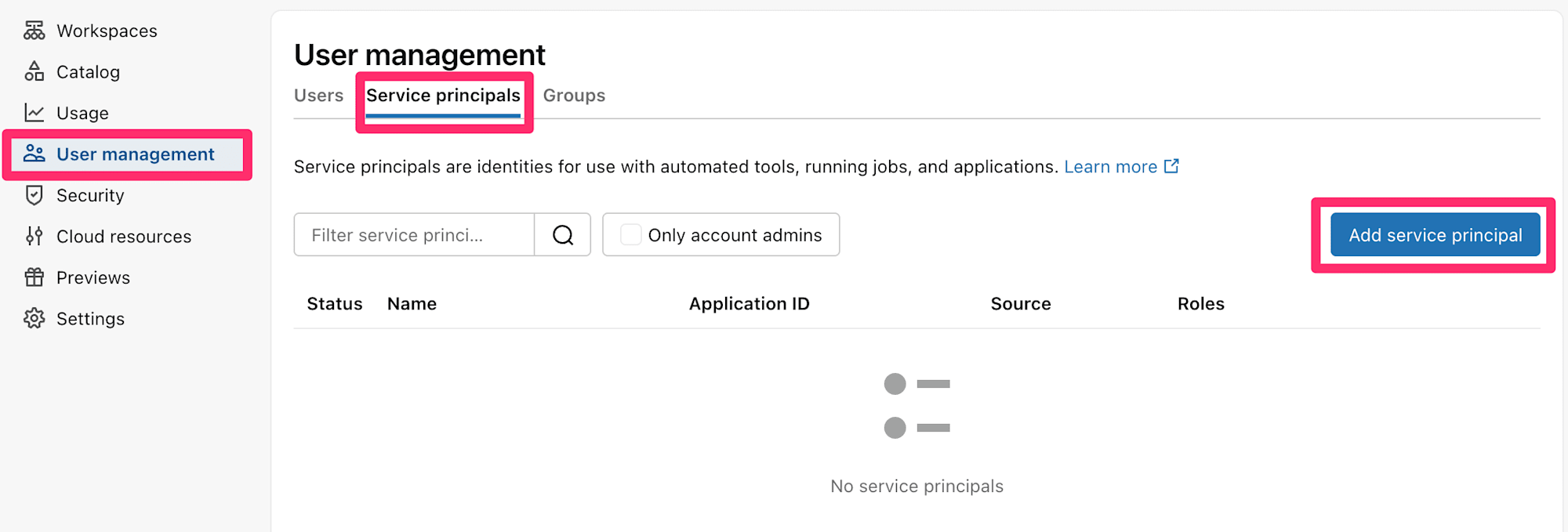Image resolution: width=1568 pixels, height=532 pixels.
Task: Click the Workspaces icon in sidebar
Action: coord(34,31)
